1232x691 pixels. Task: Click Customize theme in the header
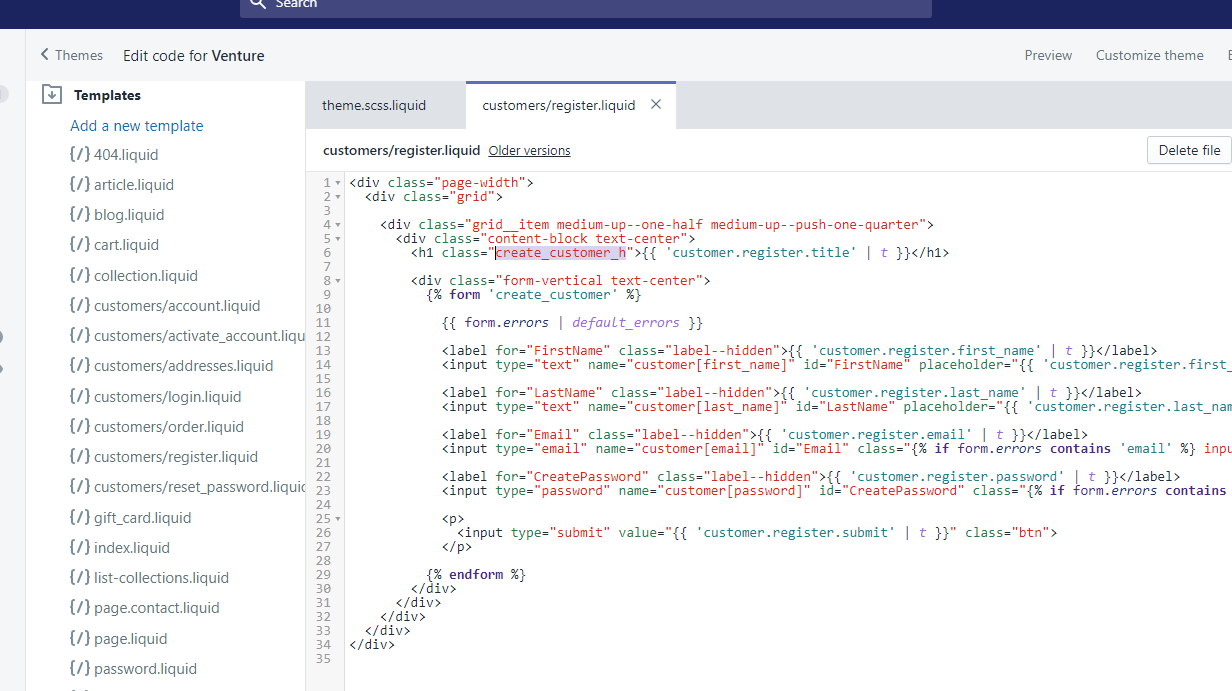click(1149, 56)
